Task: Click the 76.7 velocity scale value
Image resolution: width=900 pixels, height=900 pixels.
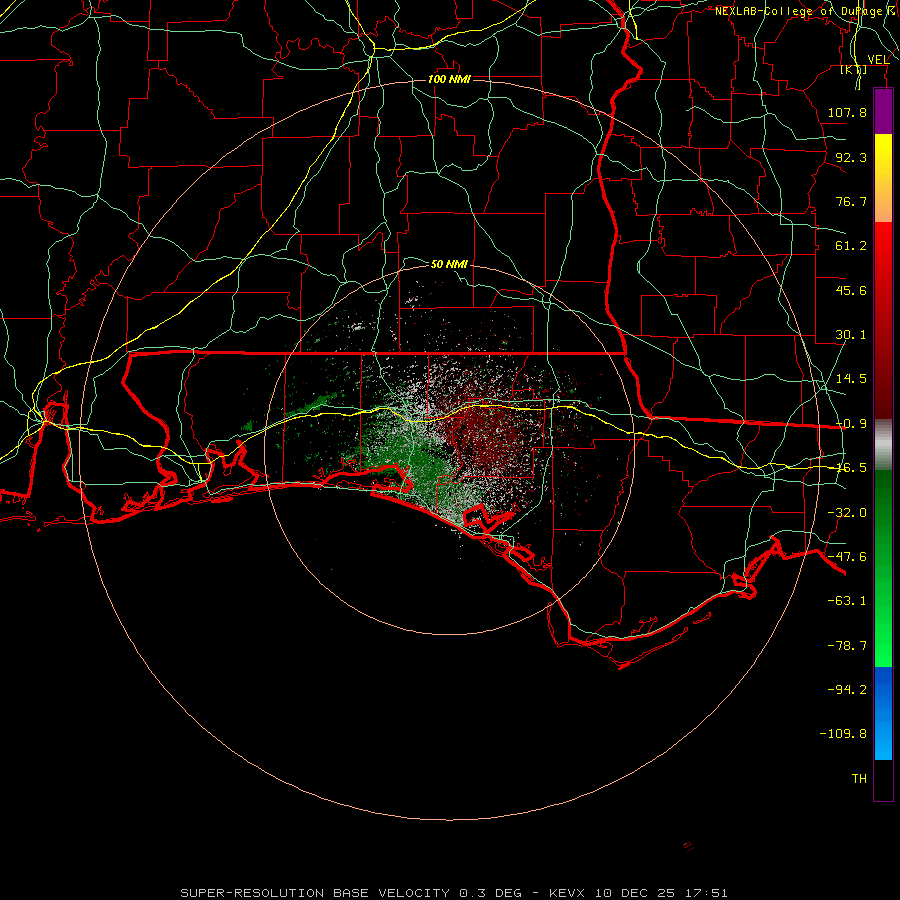Action: [x=851, y=201]
